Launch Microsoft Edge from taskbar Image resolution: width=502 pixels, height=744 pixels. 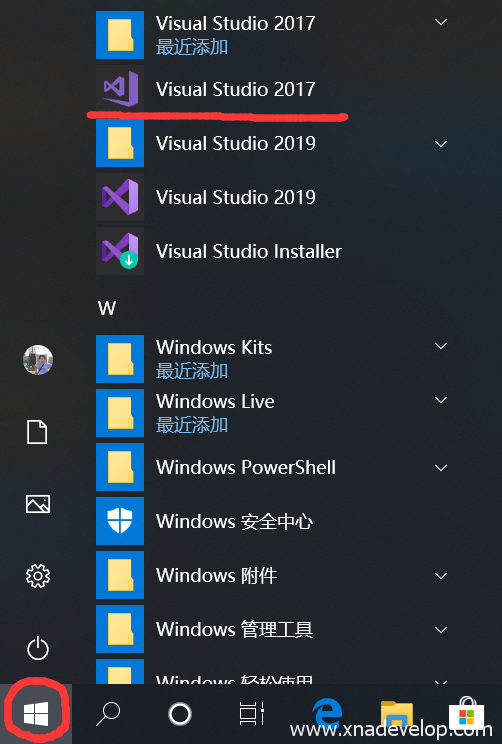[327, 714]
